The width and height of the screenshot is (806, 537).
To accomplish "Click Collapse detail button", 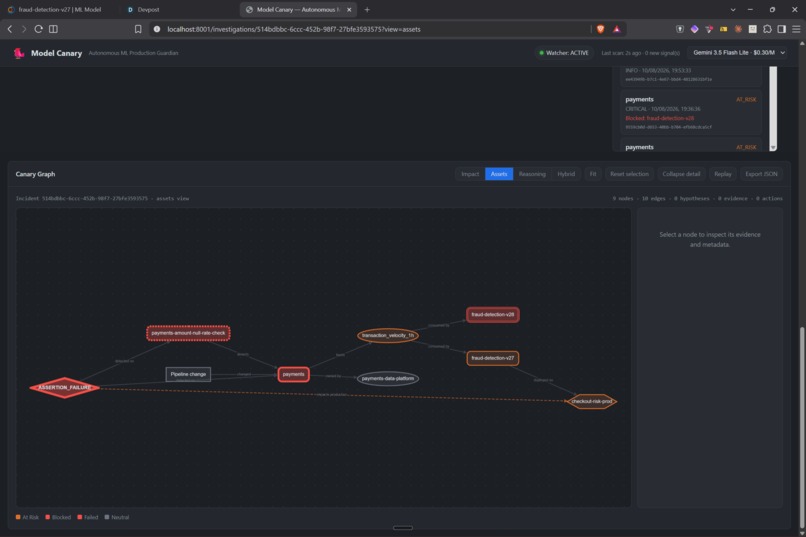I will [x=681, y=174].
